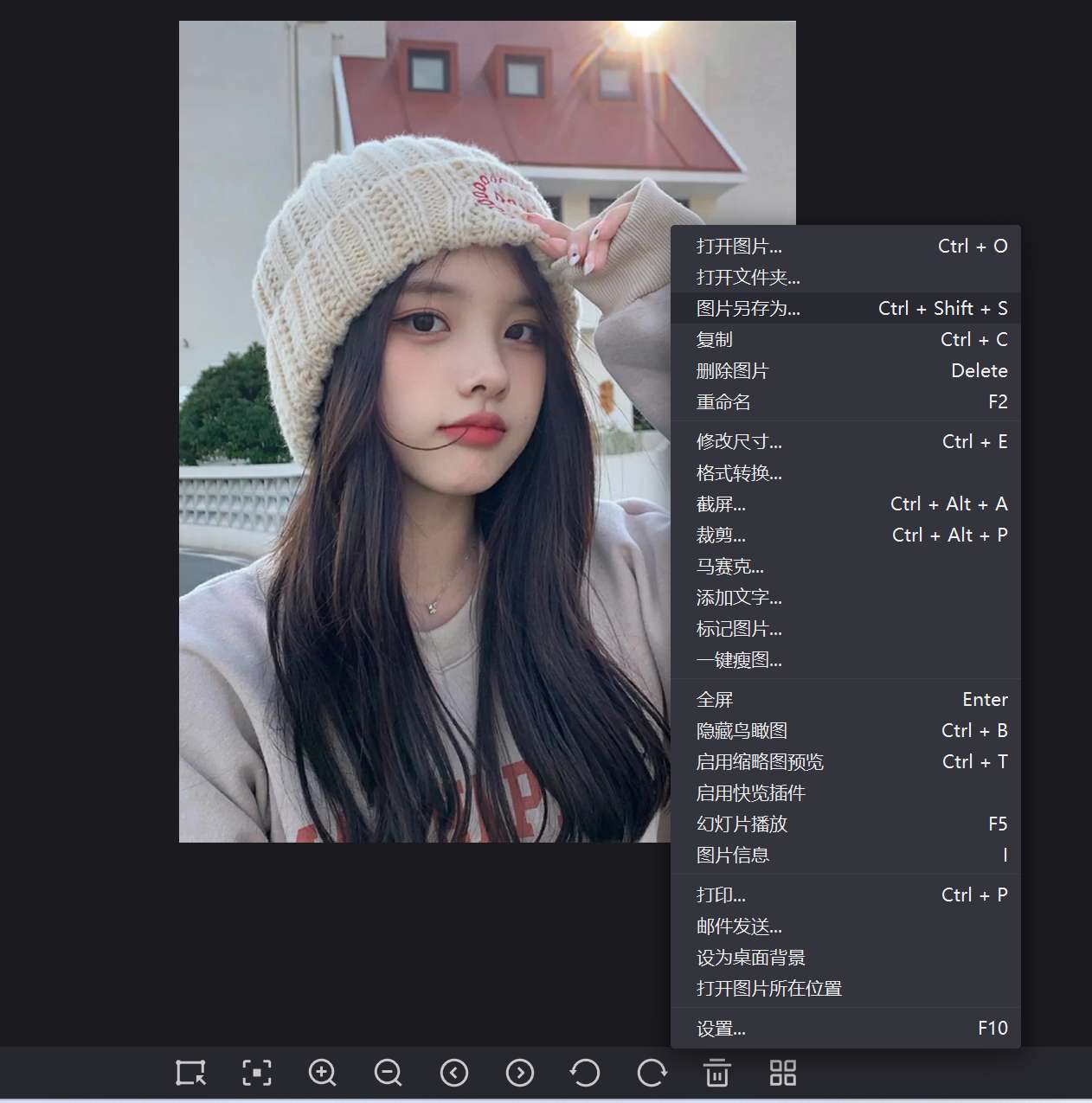
Task: Open 修改尺寸... resize option
Action: 845,442
